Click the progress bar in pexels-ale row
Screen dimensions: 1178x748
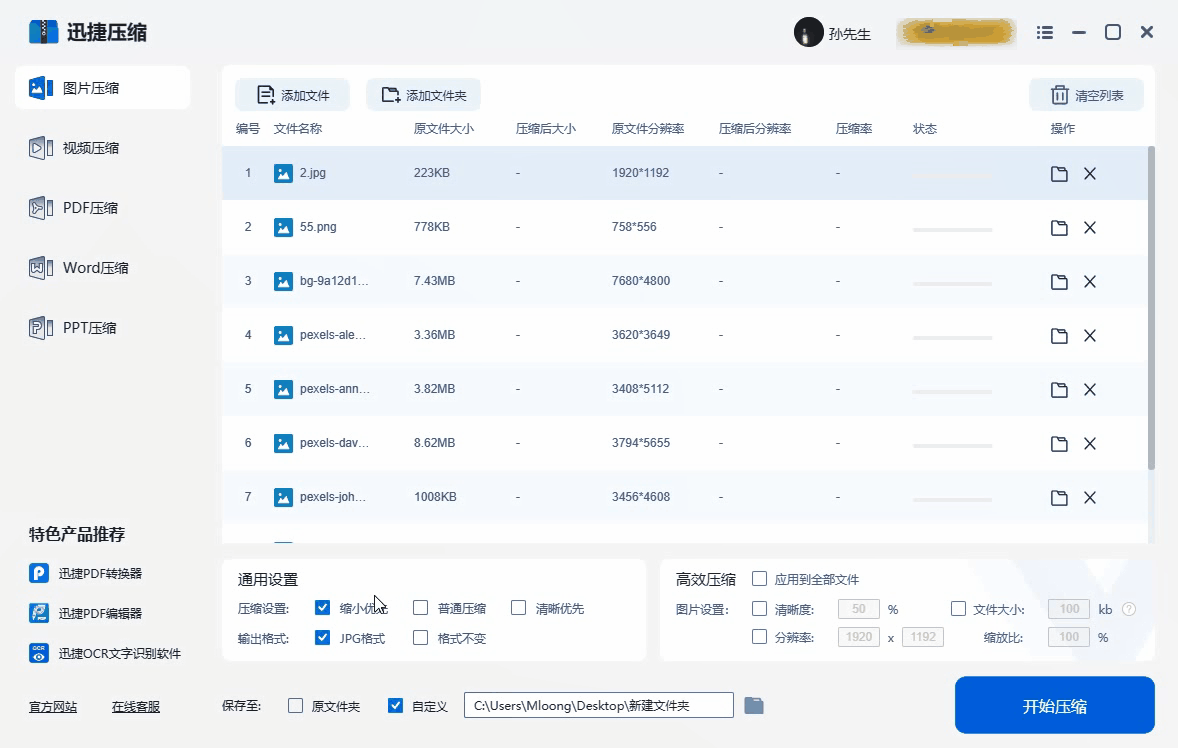tap(952, 337)
